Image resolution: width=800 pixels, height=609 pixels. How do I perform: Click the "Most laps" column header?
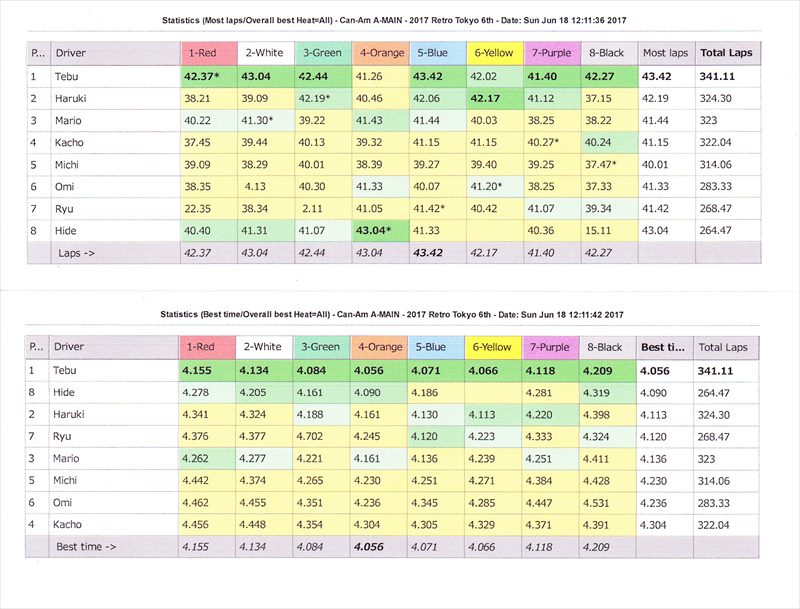667,51
